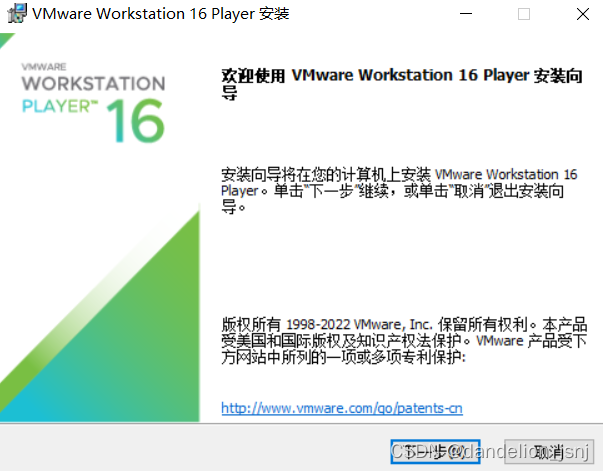The width and height of the screenshot is (603, 471).
Task: Click the paragraph starting '安装向导将在您的计算机上安装'
Action: 399,191
